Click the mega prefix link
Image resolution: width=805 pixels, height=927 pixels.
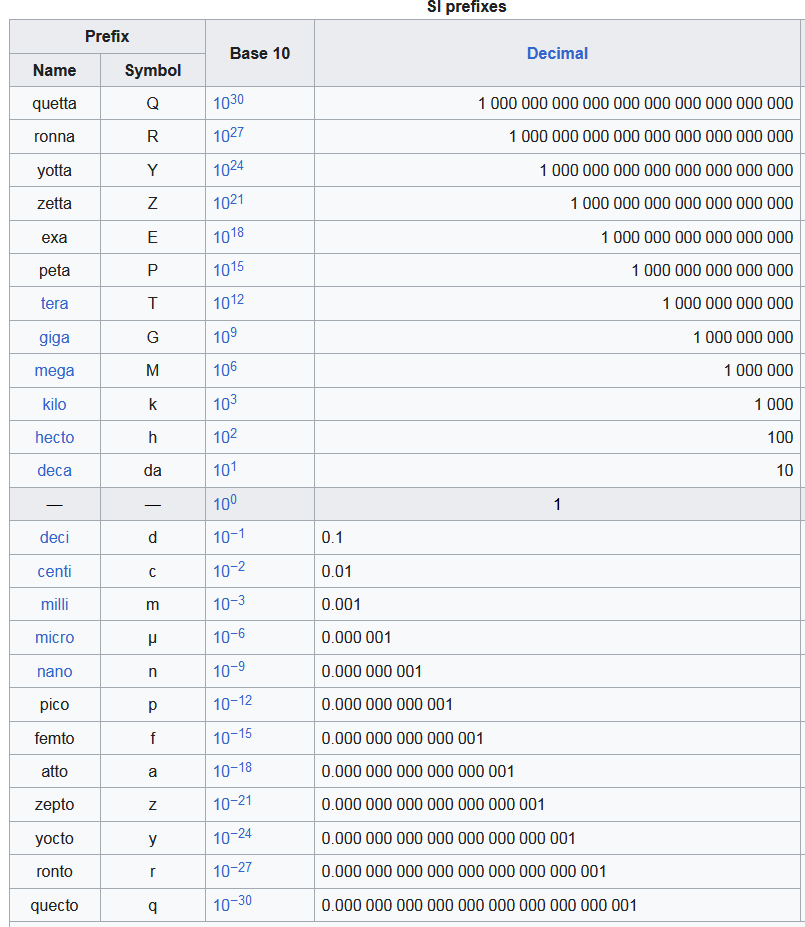(x=54, y=371)
